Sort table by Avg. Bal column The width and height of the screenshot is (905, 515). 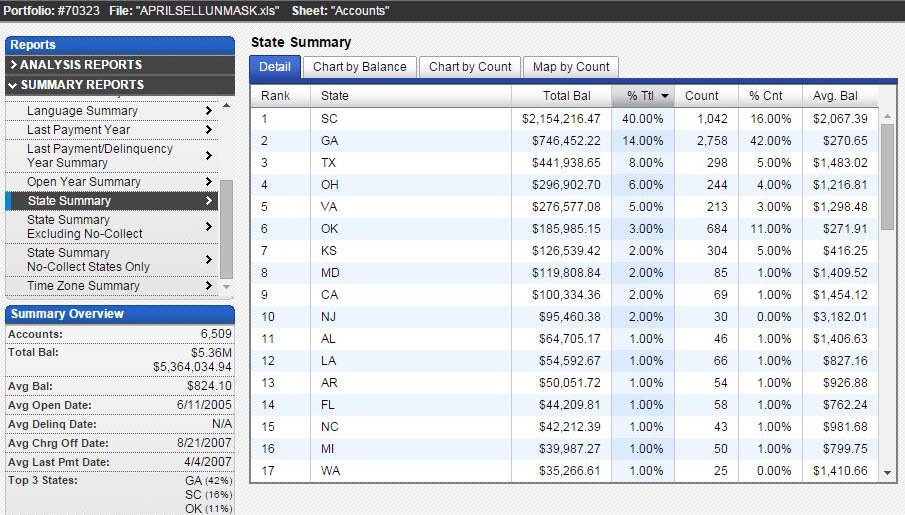(x=834, y=96)
